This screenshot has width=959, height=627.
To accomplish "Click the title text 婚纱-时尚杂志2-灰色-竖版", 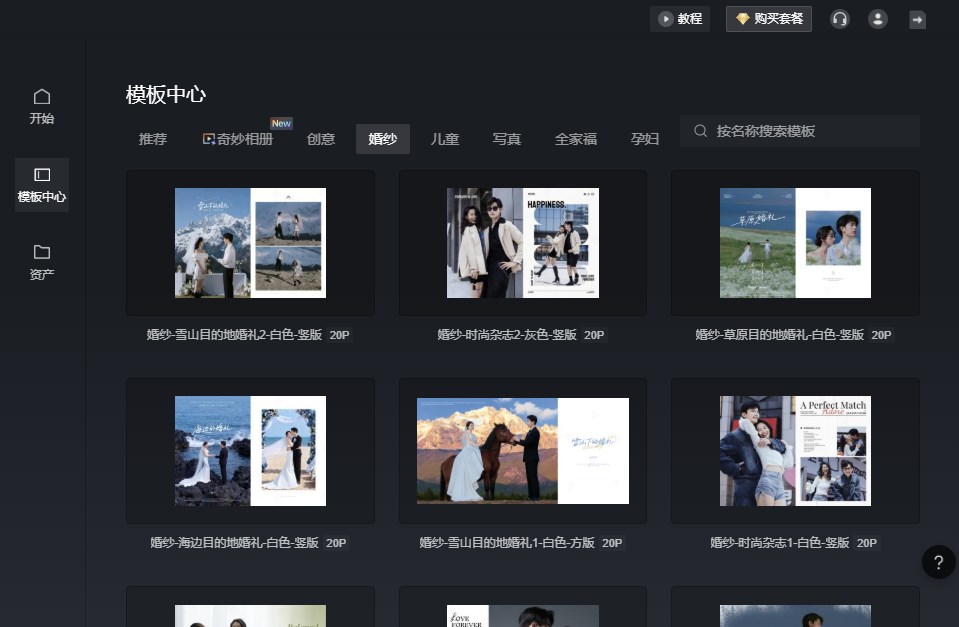I will [507, 335].
